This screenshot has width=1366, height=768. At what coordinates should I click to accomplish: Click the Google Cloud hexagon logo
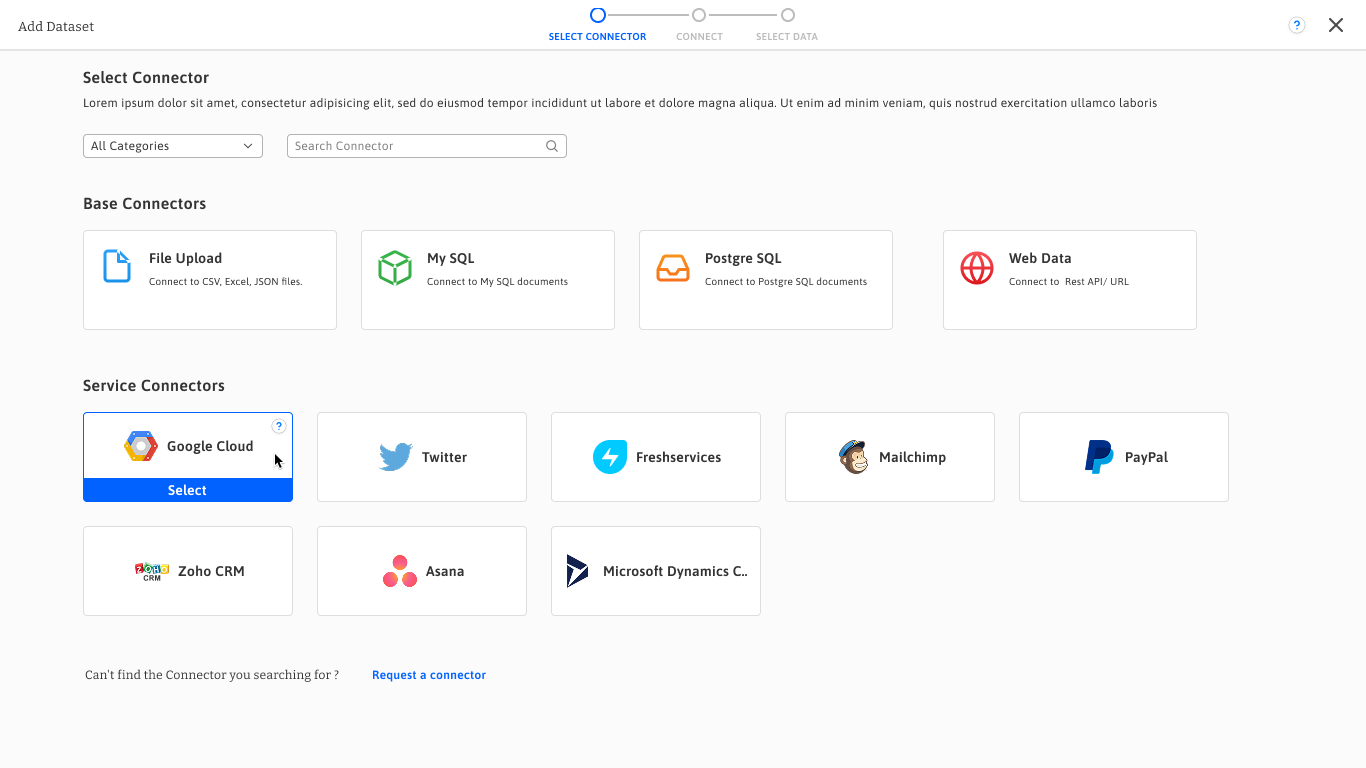tap(141, 446)
